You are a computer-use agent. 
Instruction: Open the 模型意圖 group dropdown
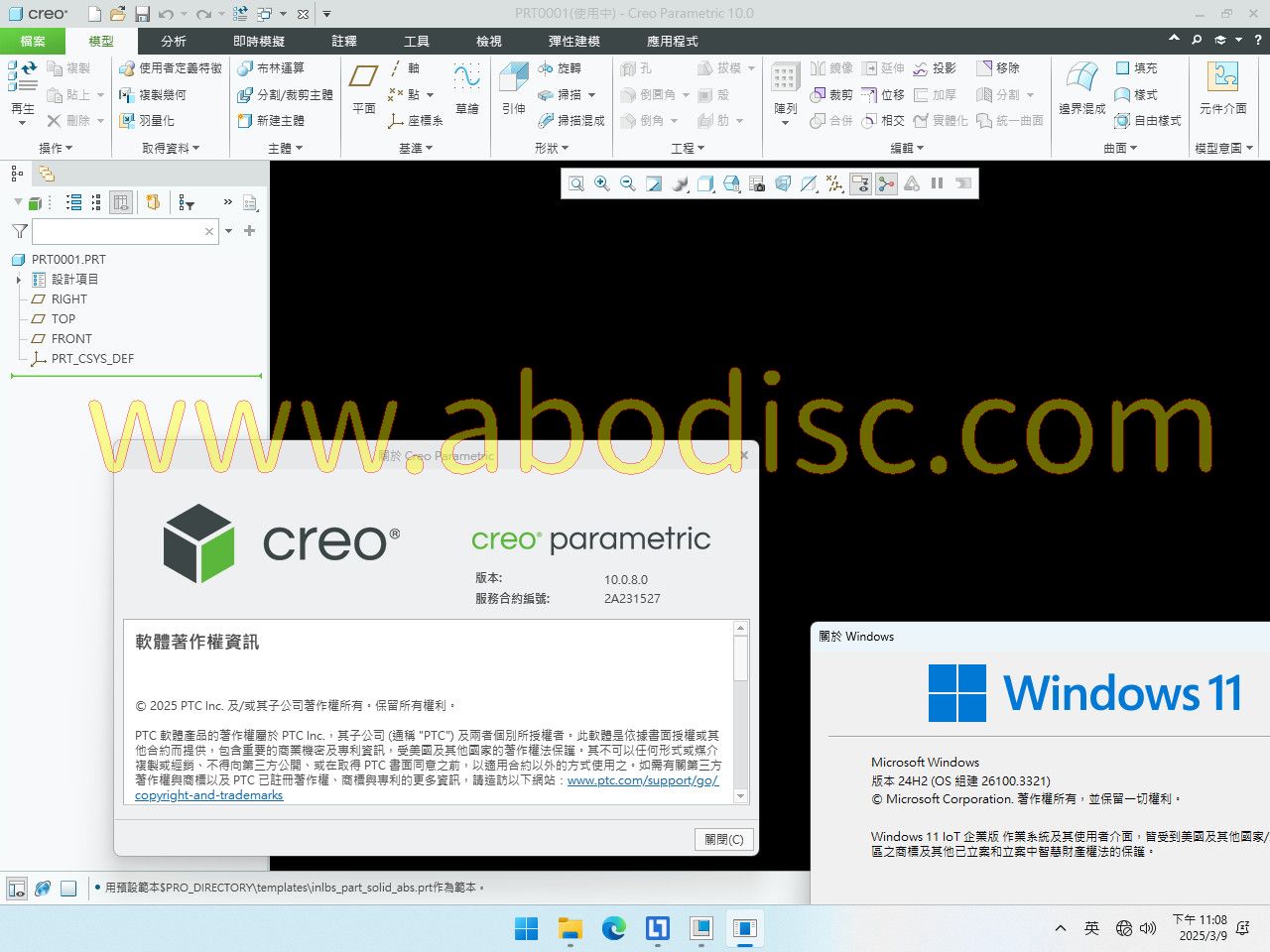coord(1223,148)
